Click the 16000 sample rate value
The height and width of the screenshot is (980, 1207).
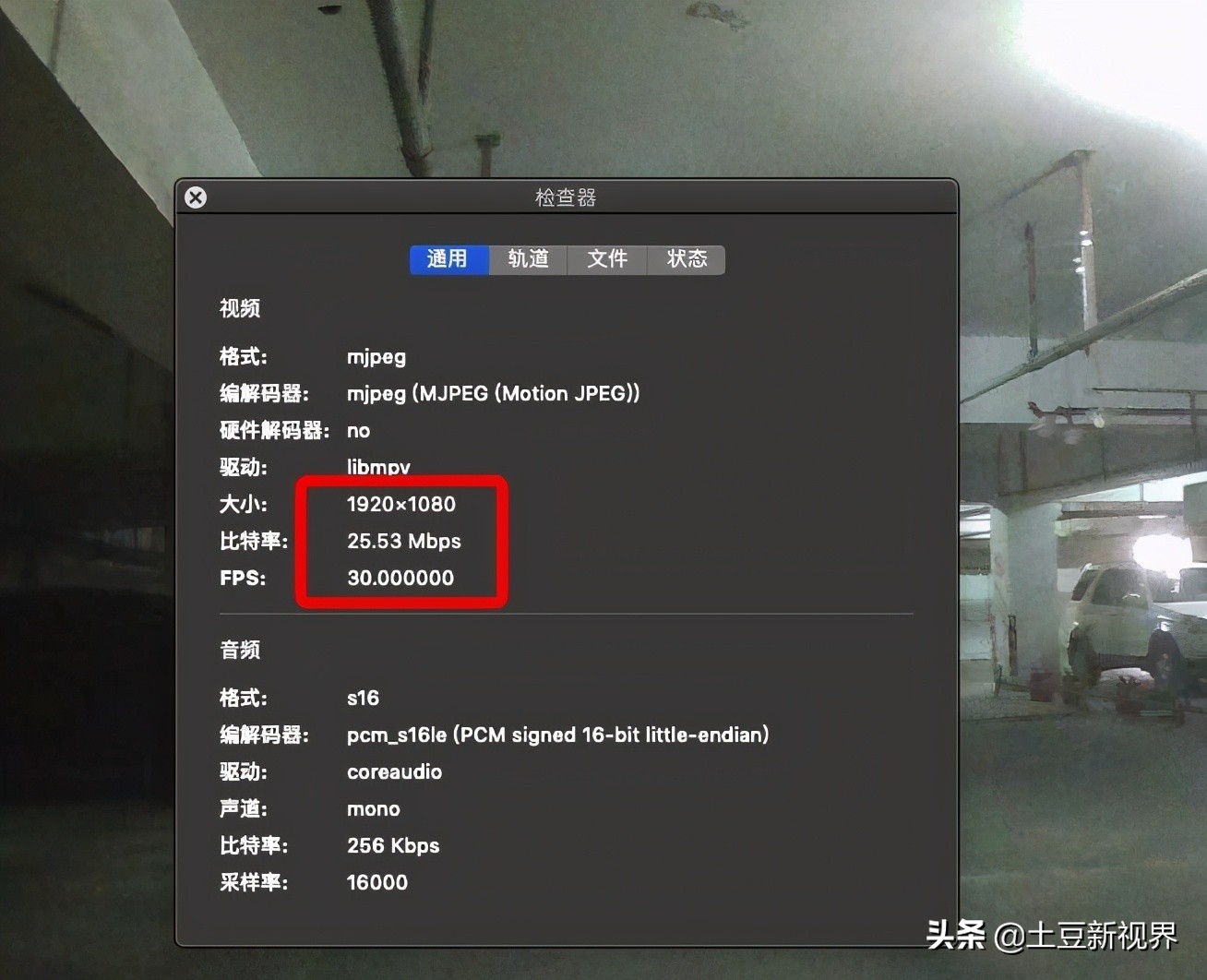377,882
